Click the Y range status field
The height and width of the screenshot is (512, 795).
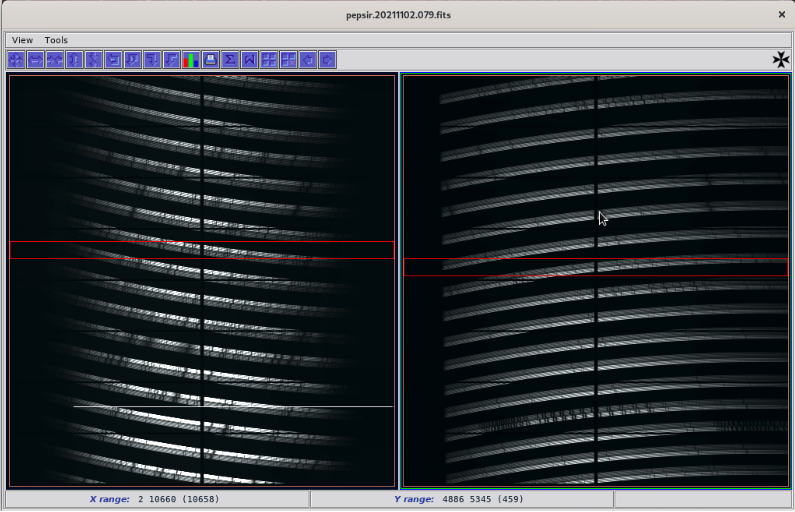coord(460,499)
